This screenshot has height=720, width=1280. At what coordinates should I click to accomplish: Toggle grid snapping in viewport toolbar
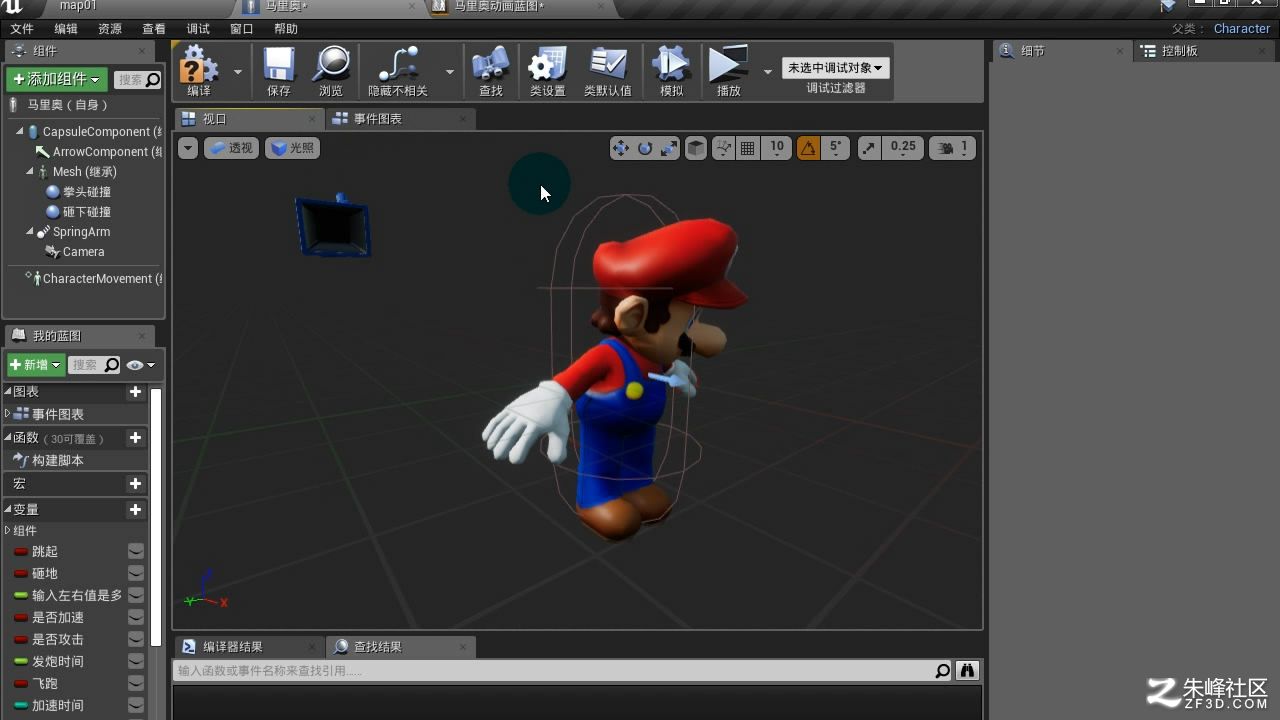(748, 148)
